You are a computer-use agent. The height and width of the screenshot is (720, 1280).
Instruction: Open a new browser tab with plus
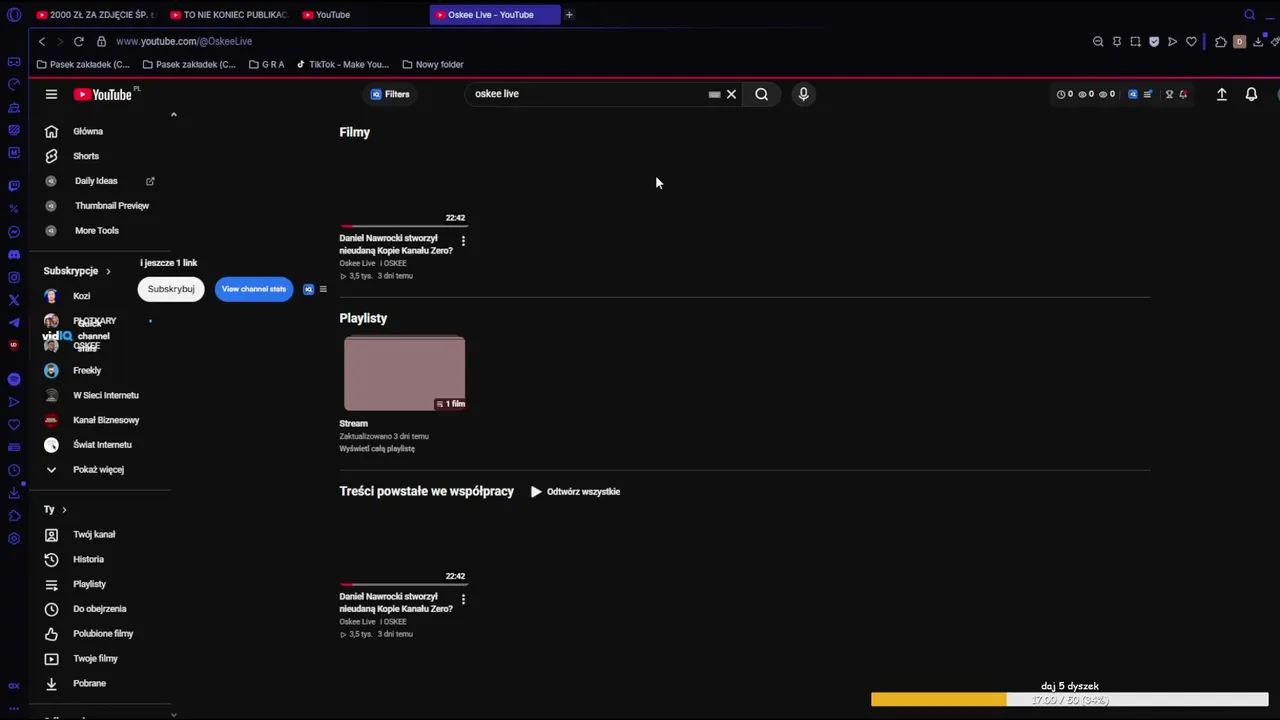pos(569,15)
